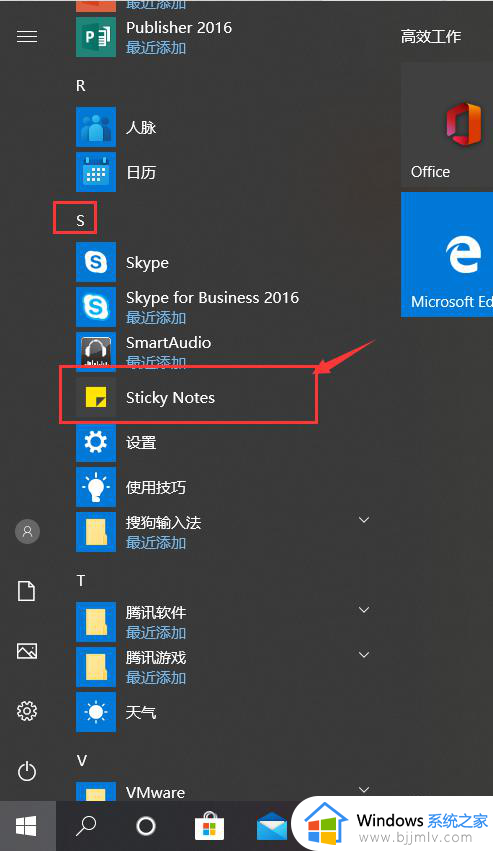Image resolution: width=493 pixels, height=851 pixels.
Task: Click the 腾讯软件 folder icon
Action: [96, 622]
